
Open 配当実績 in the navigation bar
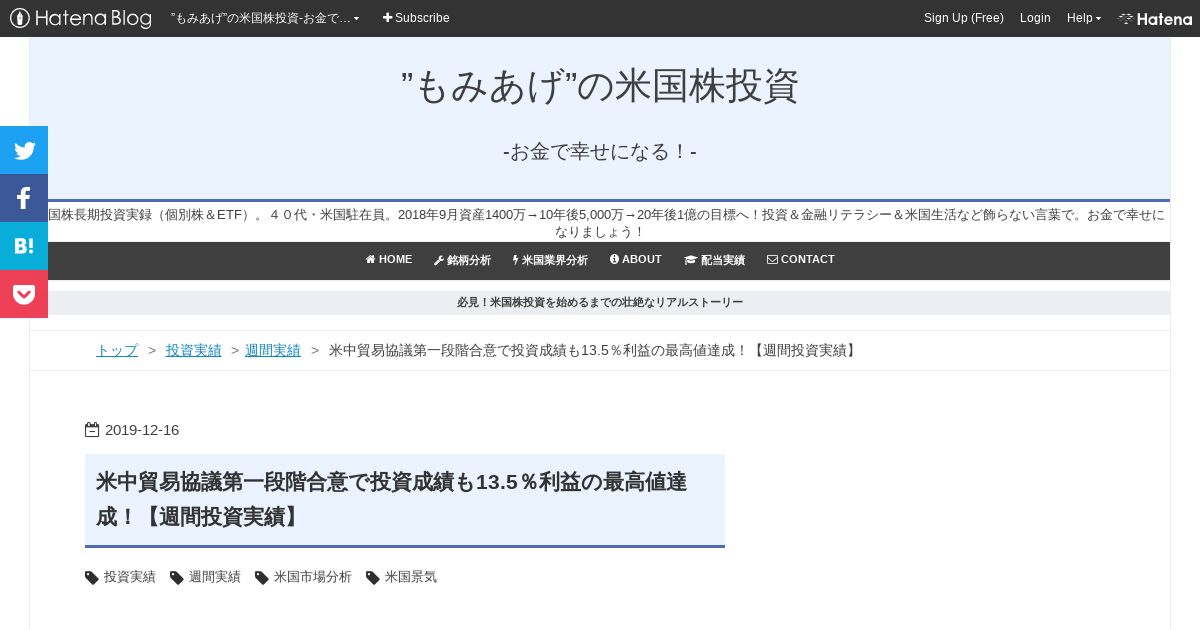(714, 260)
